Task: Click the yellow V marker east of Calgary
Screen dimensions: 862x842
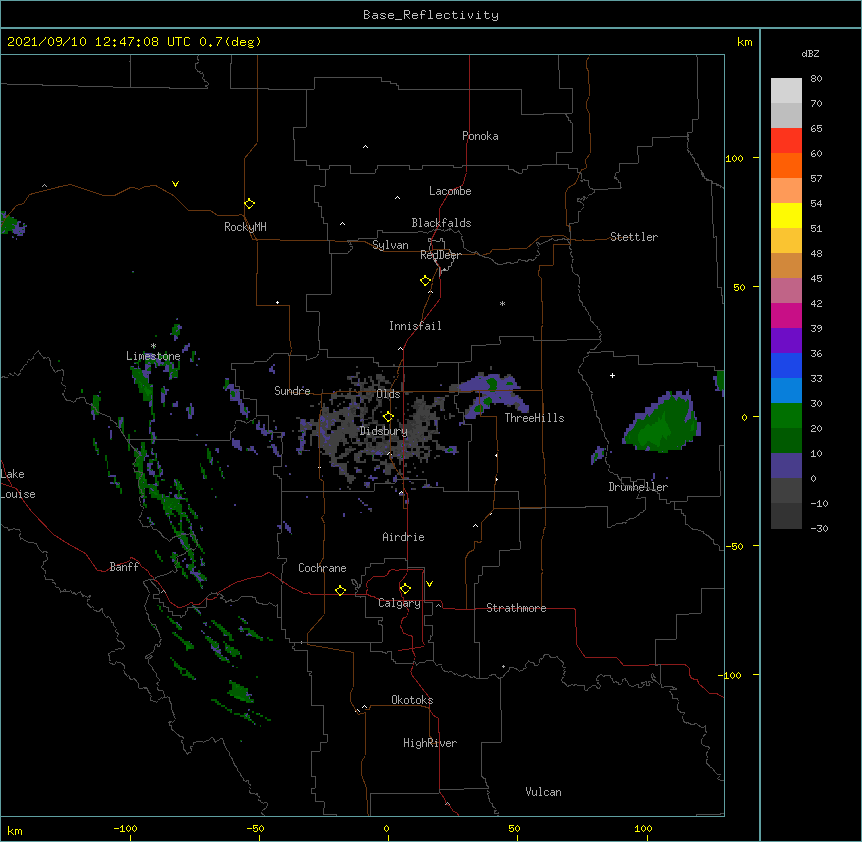Action: pyautogui.click(x=429, y=584)
